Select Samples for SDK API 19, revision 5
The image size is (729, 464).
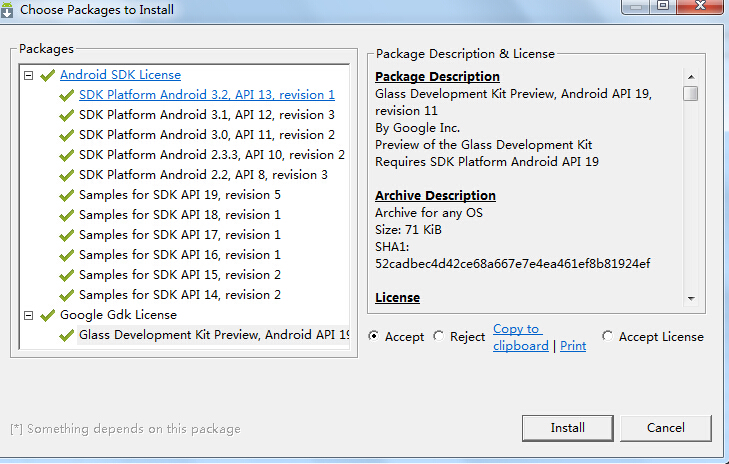pyautogui.click(x=180, y=195)
